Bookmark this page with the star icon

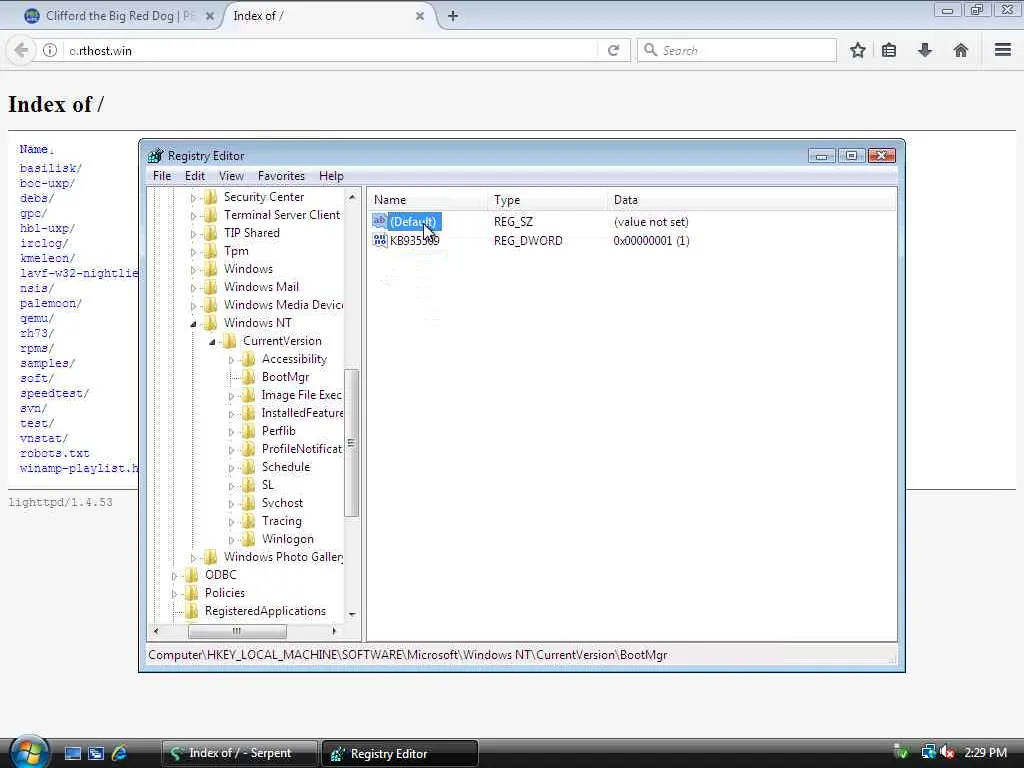point(857,50)
